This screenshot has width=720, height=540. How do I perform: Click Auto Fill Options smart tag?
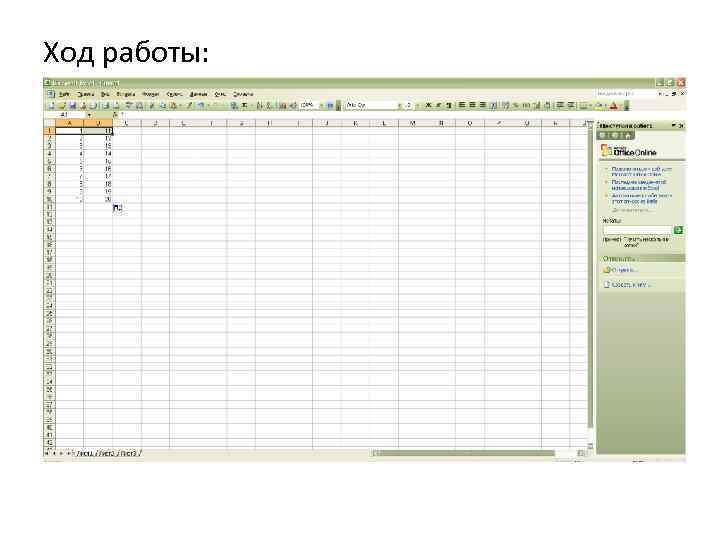click(118, 208)
